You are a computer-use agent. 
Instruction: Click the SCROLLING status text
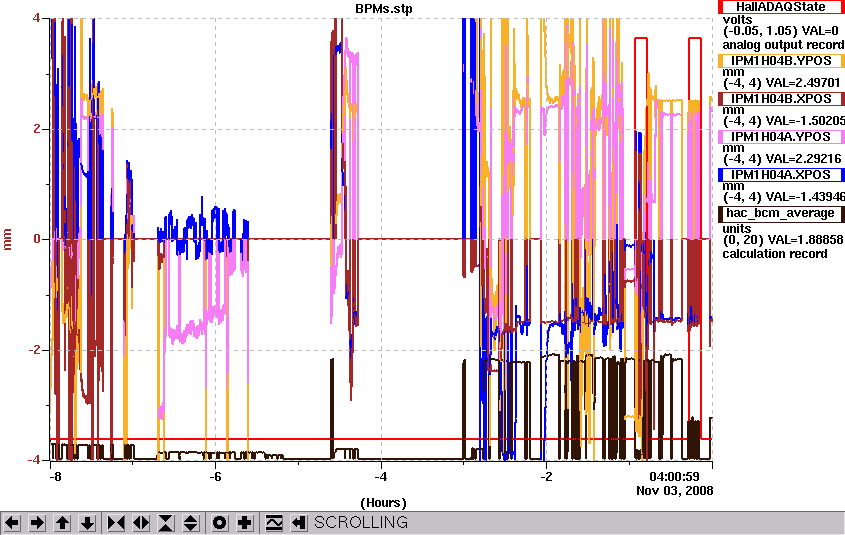click(x=361, y=523)
